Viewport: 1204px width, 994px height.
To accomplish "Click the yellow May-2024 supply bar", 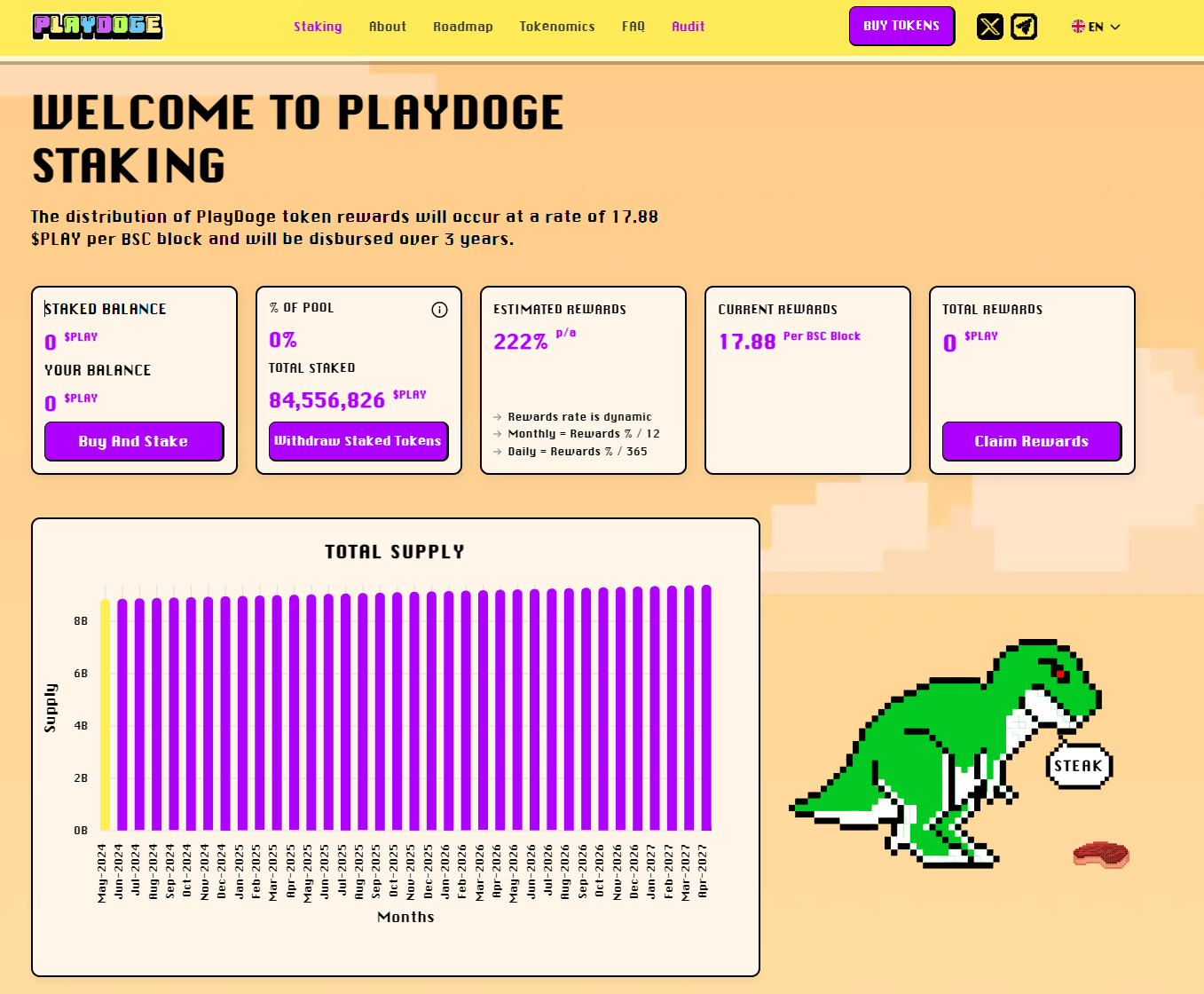I will [105, 715].
